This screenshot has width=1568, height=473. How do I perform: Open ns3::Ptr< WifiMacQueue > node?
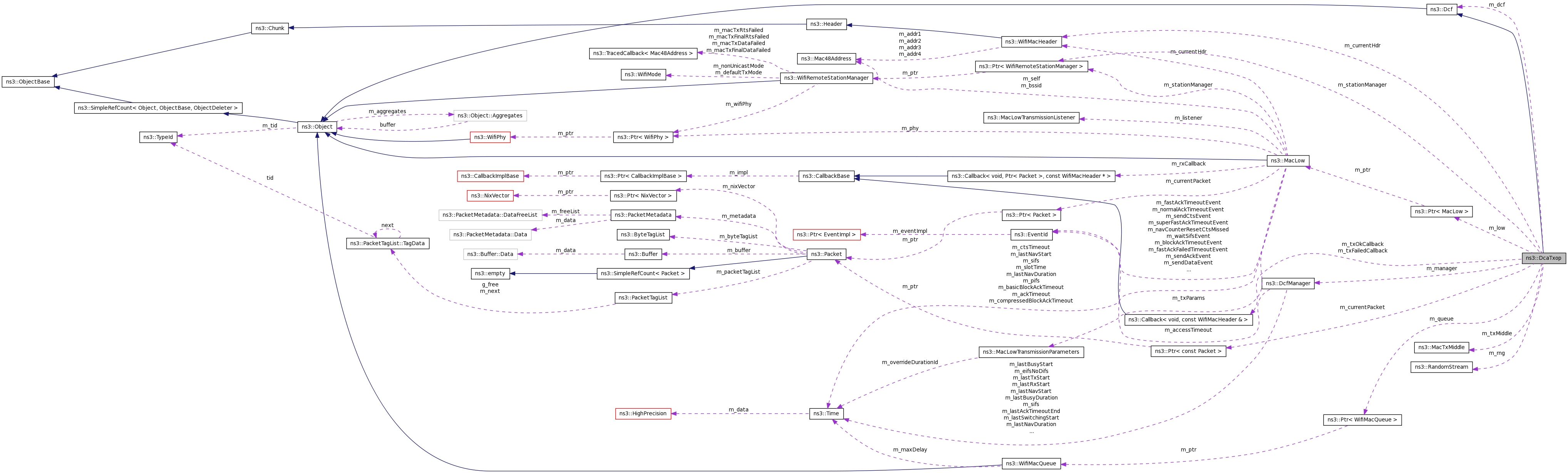click(x=1362, y=420)
